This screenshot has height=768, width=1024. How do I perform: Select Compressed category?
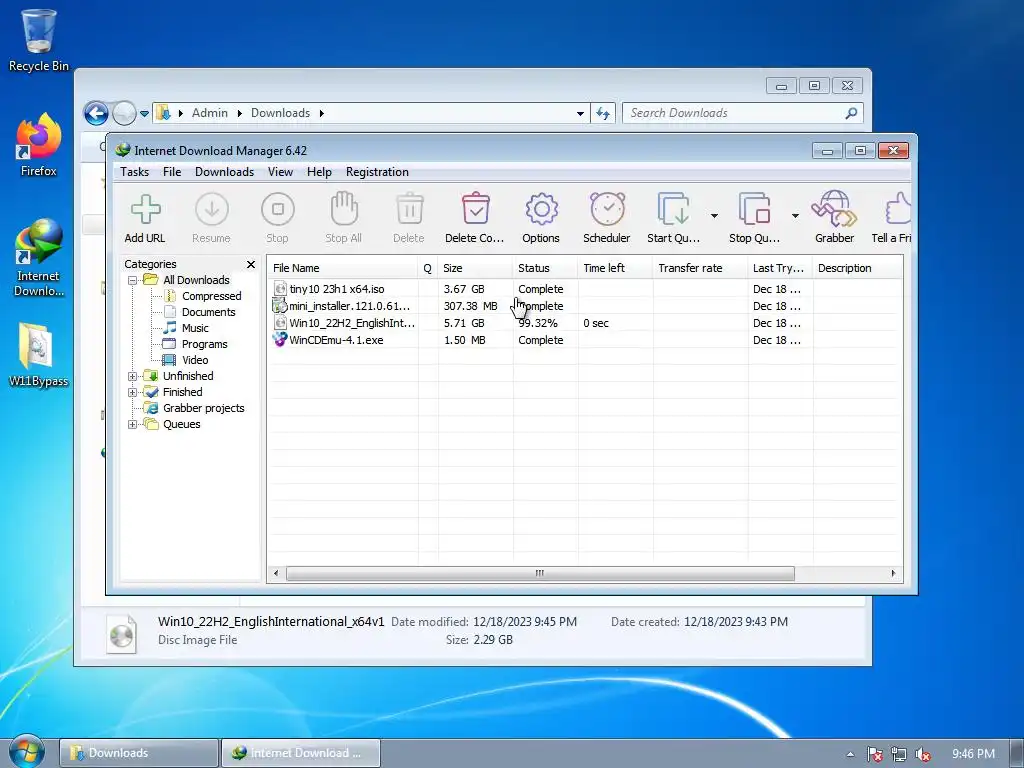[x=202, y=296]
